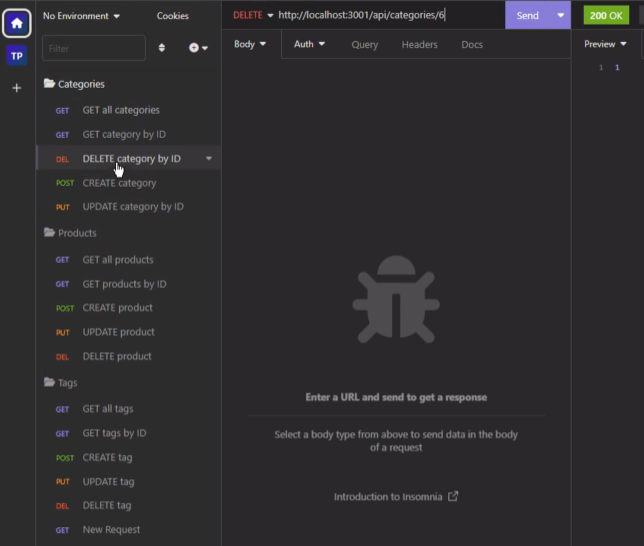Select CREATE product request
The height and width of the screenshot is (546, 644).
(129, 308)
